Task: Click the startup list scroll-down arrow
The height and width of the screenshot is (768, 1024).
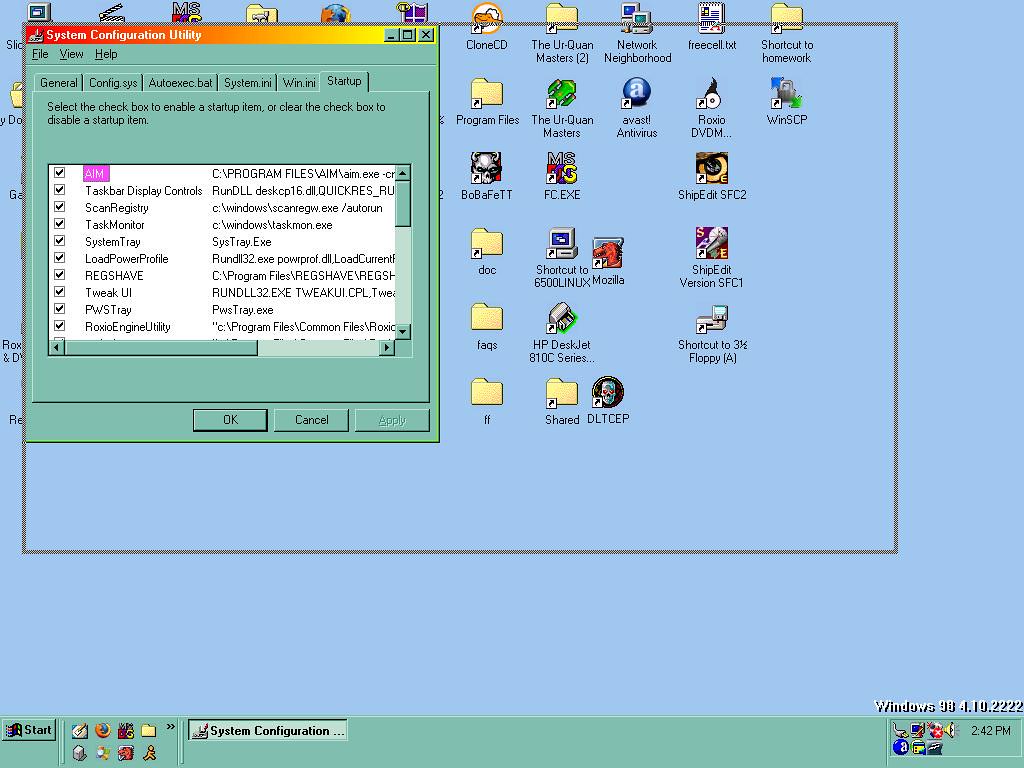Action: tap(403, 332)
